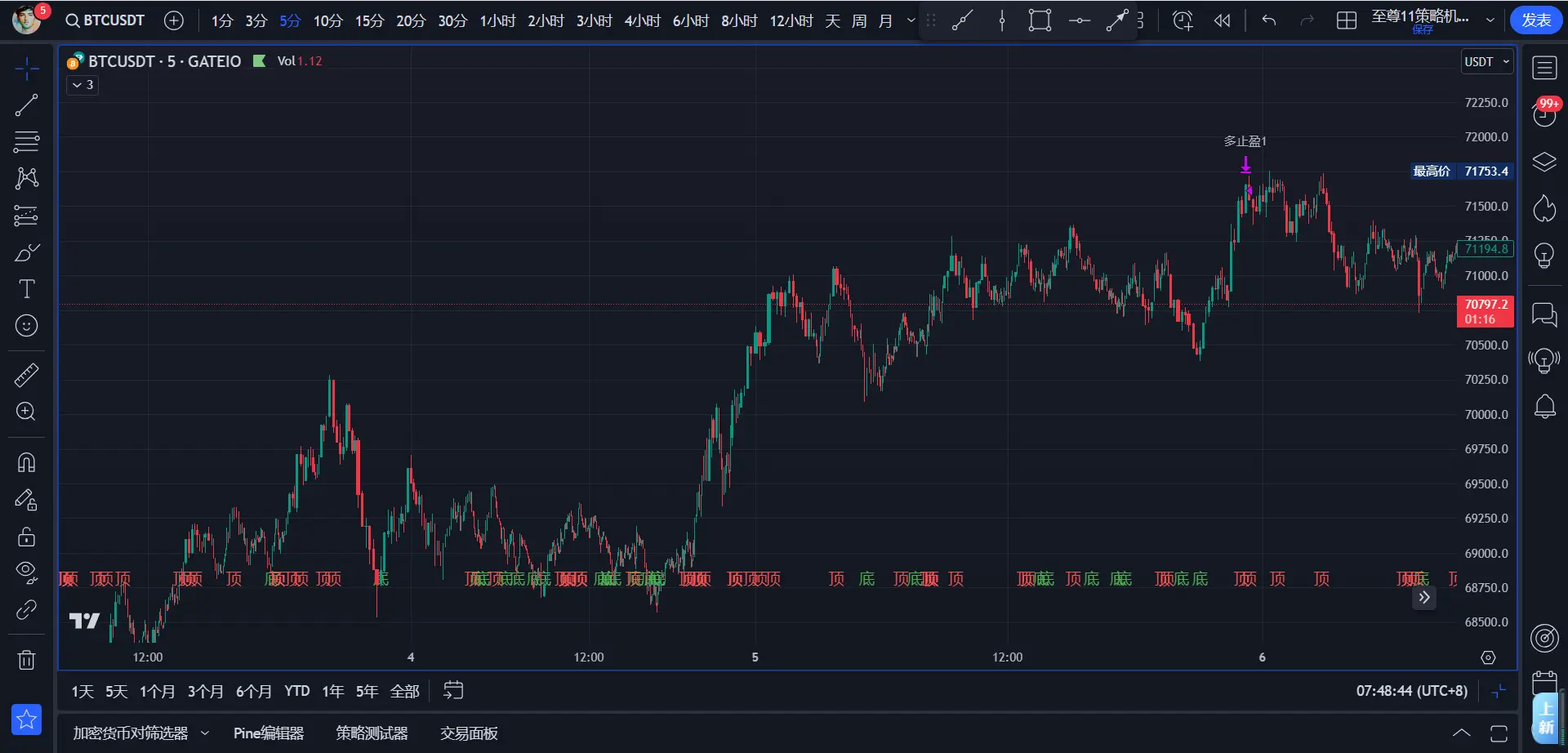Select the zoom in tool
The width and height of the screenshot is (1568, 753).
coord(26,412)
